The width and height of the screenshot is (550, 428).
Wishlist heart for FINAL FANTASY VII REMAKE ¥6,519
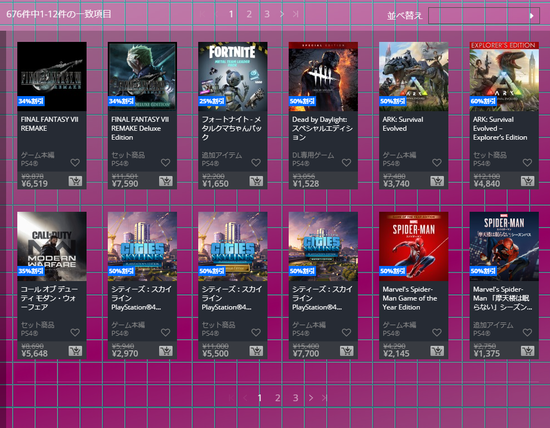[75, 162]
